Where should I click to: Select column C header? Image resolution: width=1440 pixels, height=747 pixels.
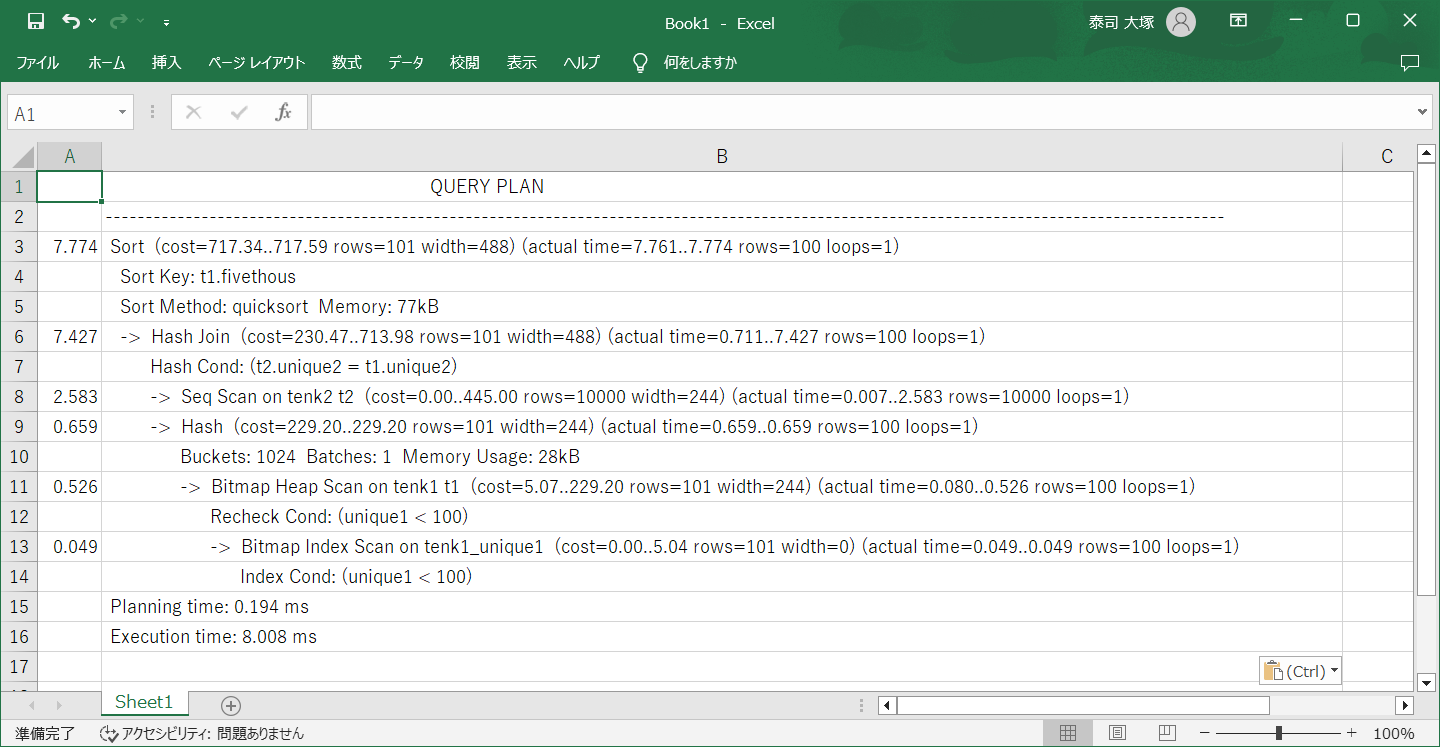(x=1386, y=157)
